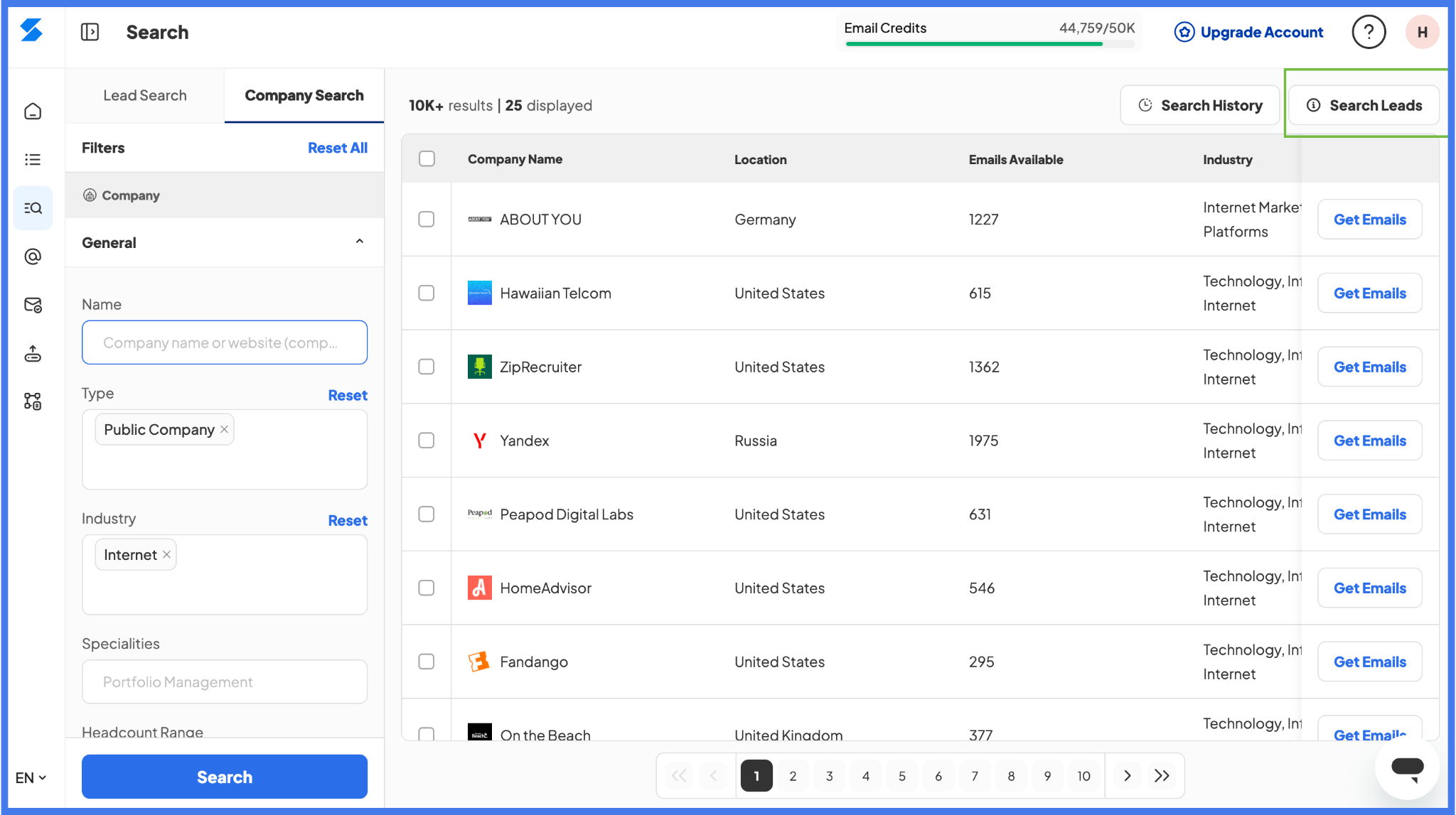The image size is (1456, 815).
Task: Open the Home icon in sidebar
Action: click(33, 111)
